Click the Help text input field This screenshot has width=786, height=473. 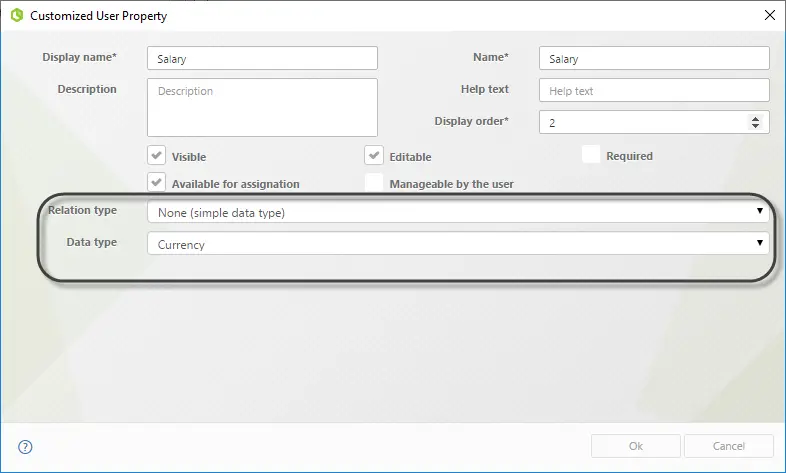tap(654, 90)
